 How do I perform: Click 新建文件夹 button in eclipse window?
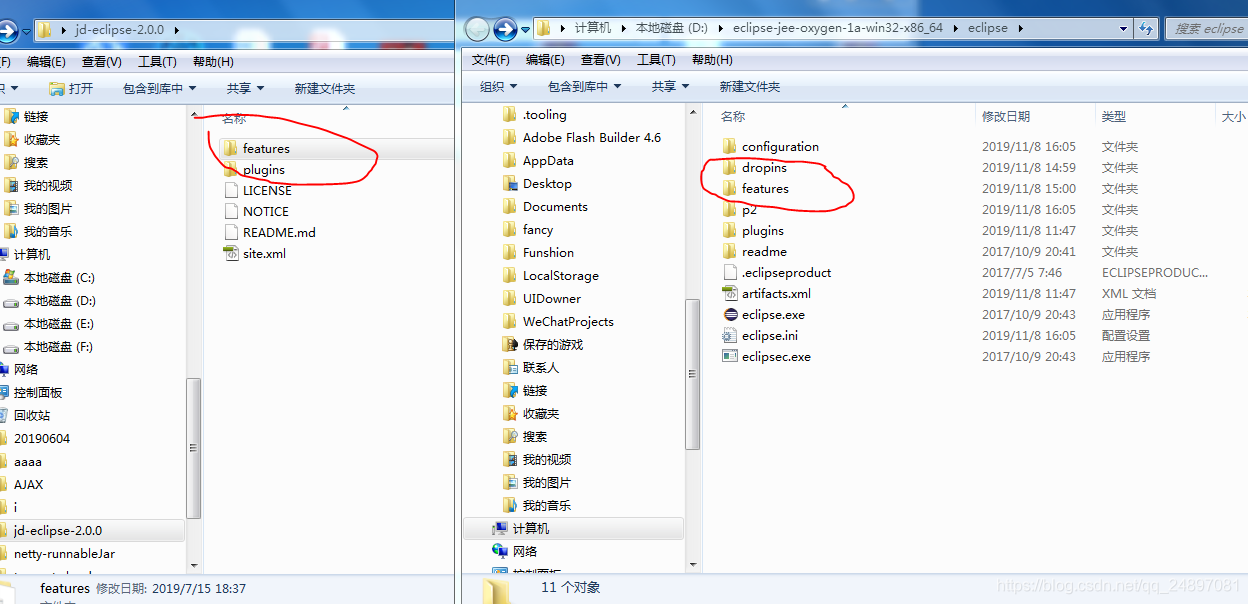coord(750,87)
